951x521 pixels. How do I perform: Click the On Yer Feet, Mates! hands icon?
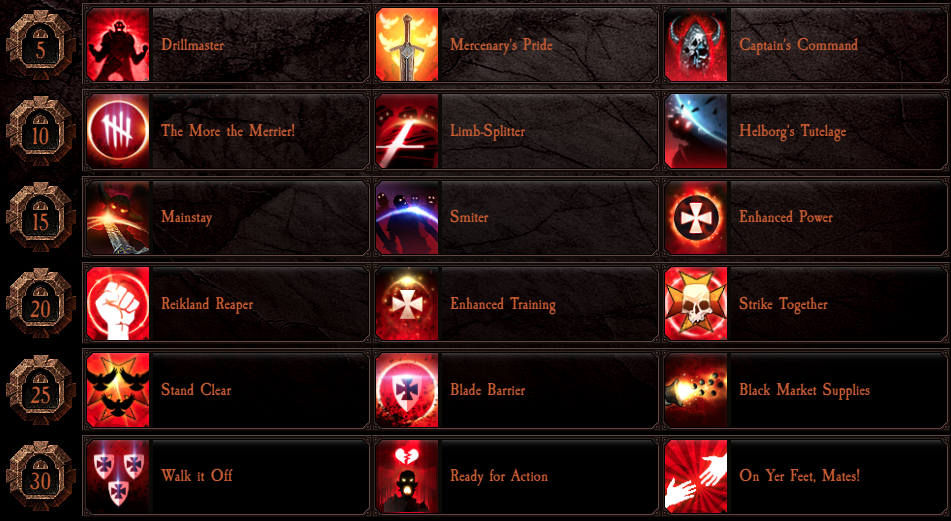(696, 476)
